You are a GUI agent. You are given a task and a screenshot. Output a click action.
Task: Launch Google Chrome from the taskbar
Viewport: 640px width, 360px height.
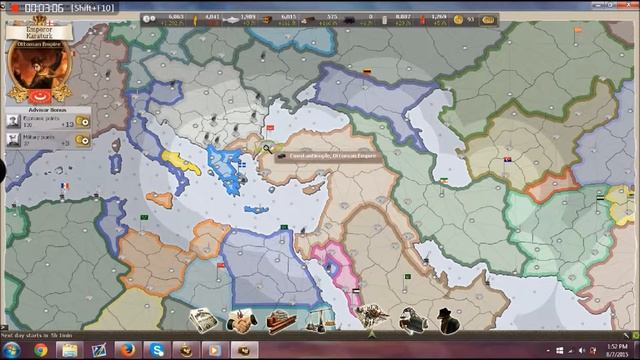pyautogui.click(x=40, y=350)
